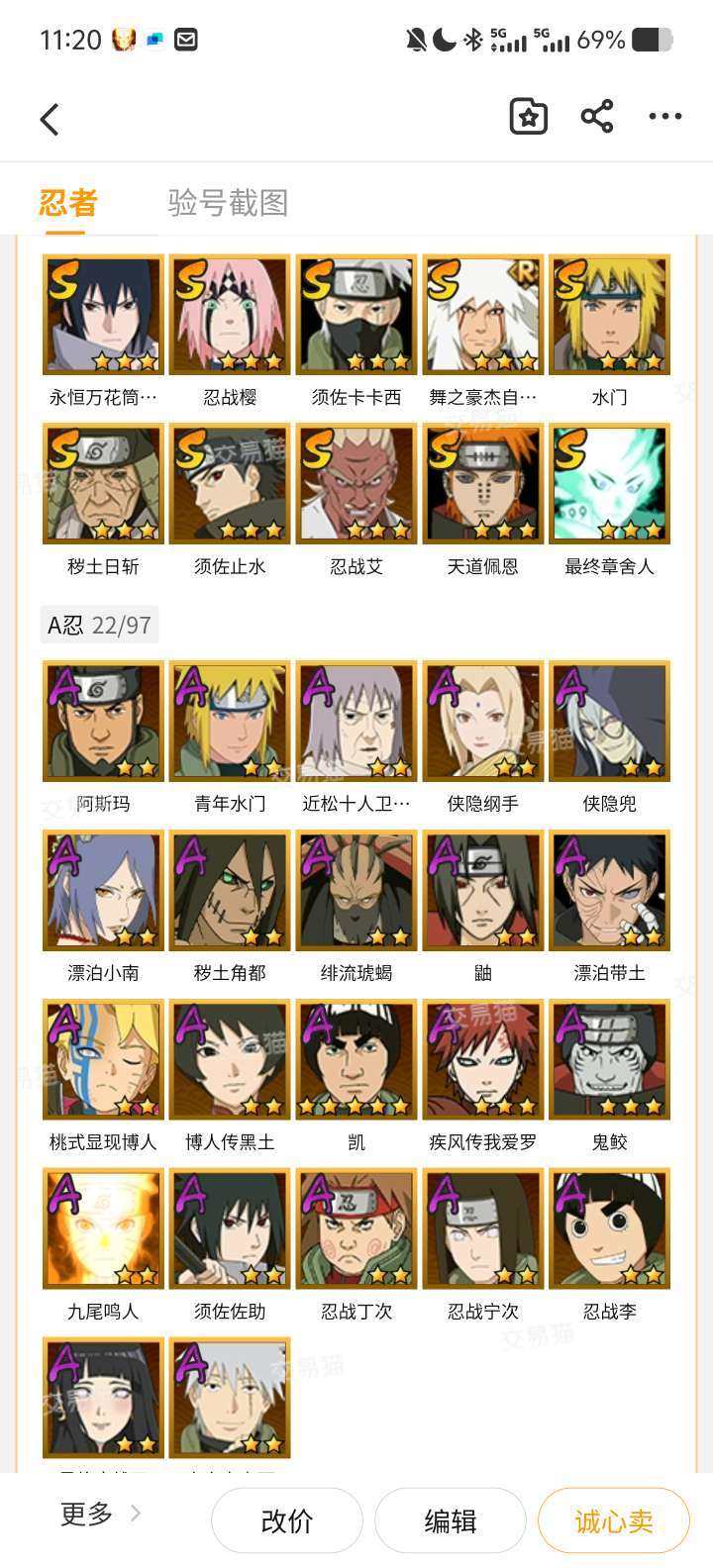
Task: Switch to 验号截图 tab
Action: pos(229,203)
